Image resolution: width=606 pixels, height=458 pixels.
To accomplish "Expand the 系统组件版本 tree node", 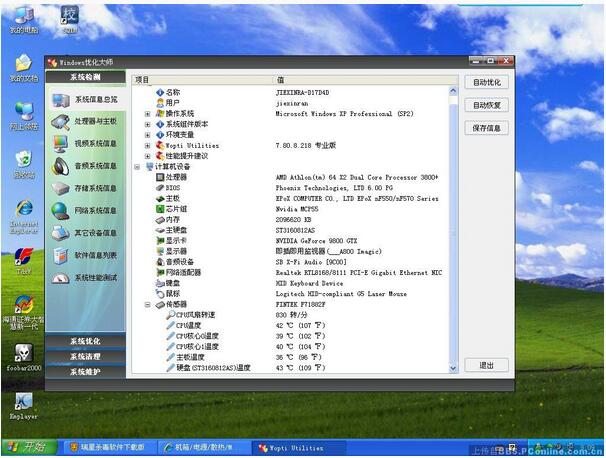I will tap(147, 124).
